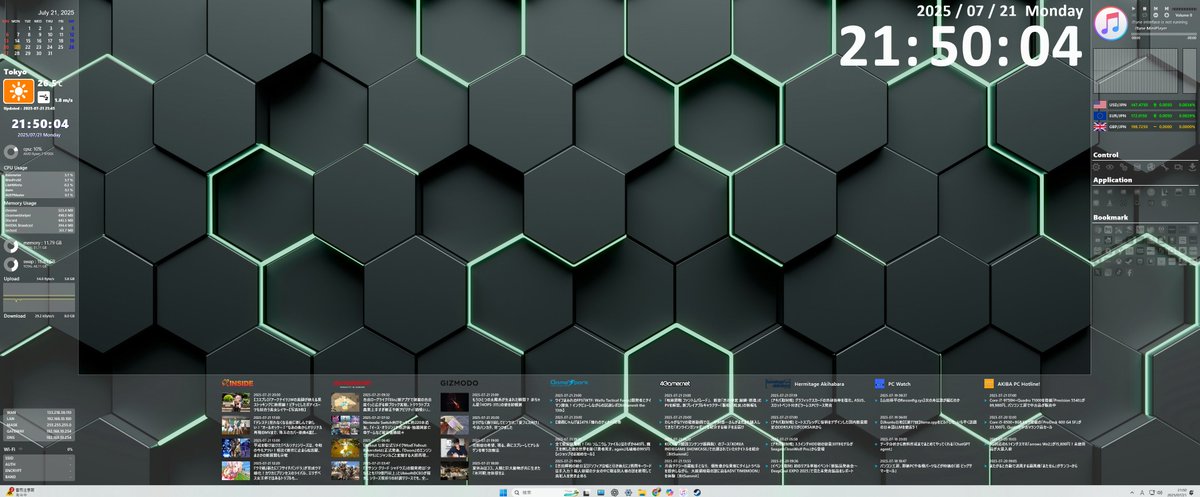Select today's date 21 in the calendar
Image resolution: width=1200 pixels, height=497 pixels.
pyautogui.click(x=17, y=46)
